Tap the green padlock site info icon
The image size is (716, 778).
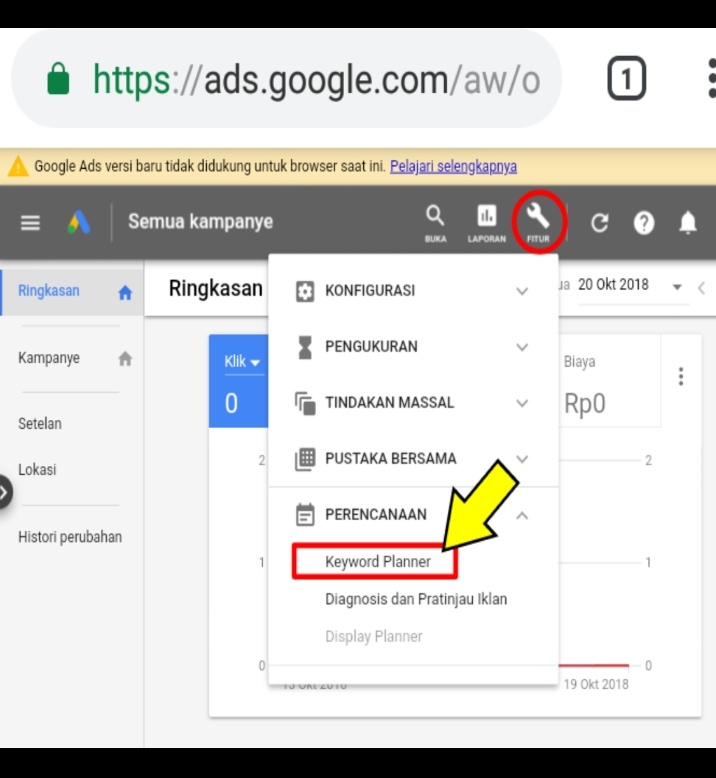coord(58,78)
